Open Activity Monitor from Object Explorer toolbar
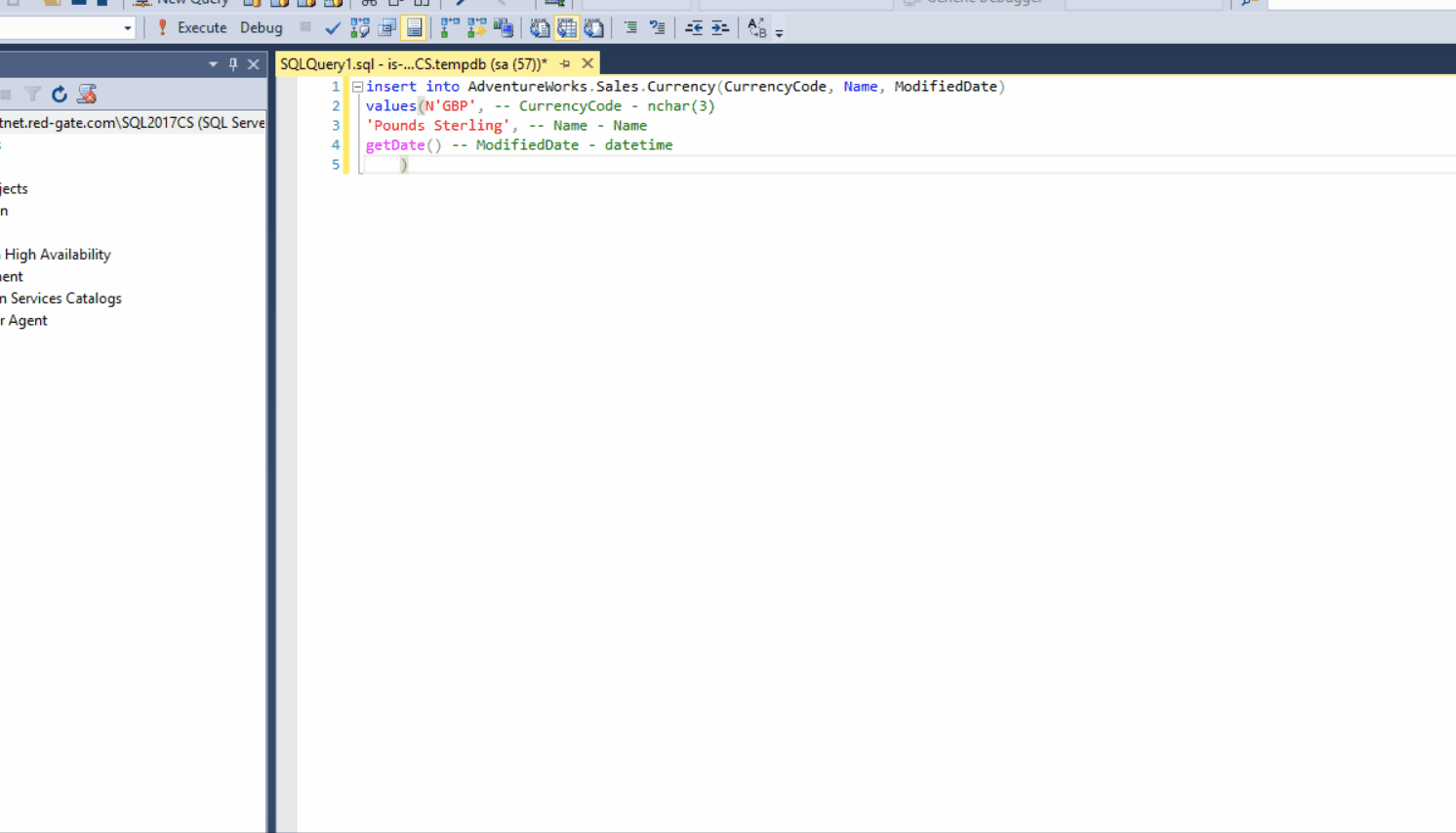The width and height of the screenshot is (1456, 833). 87,95
